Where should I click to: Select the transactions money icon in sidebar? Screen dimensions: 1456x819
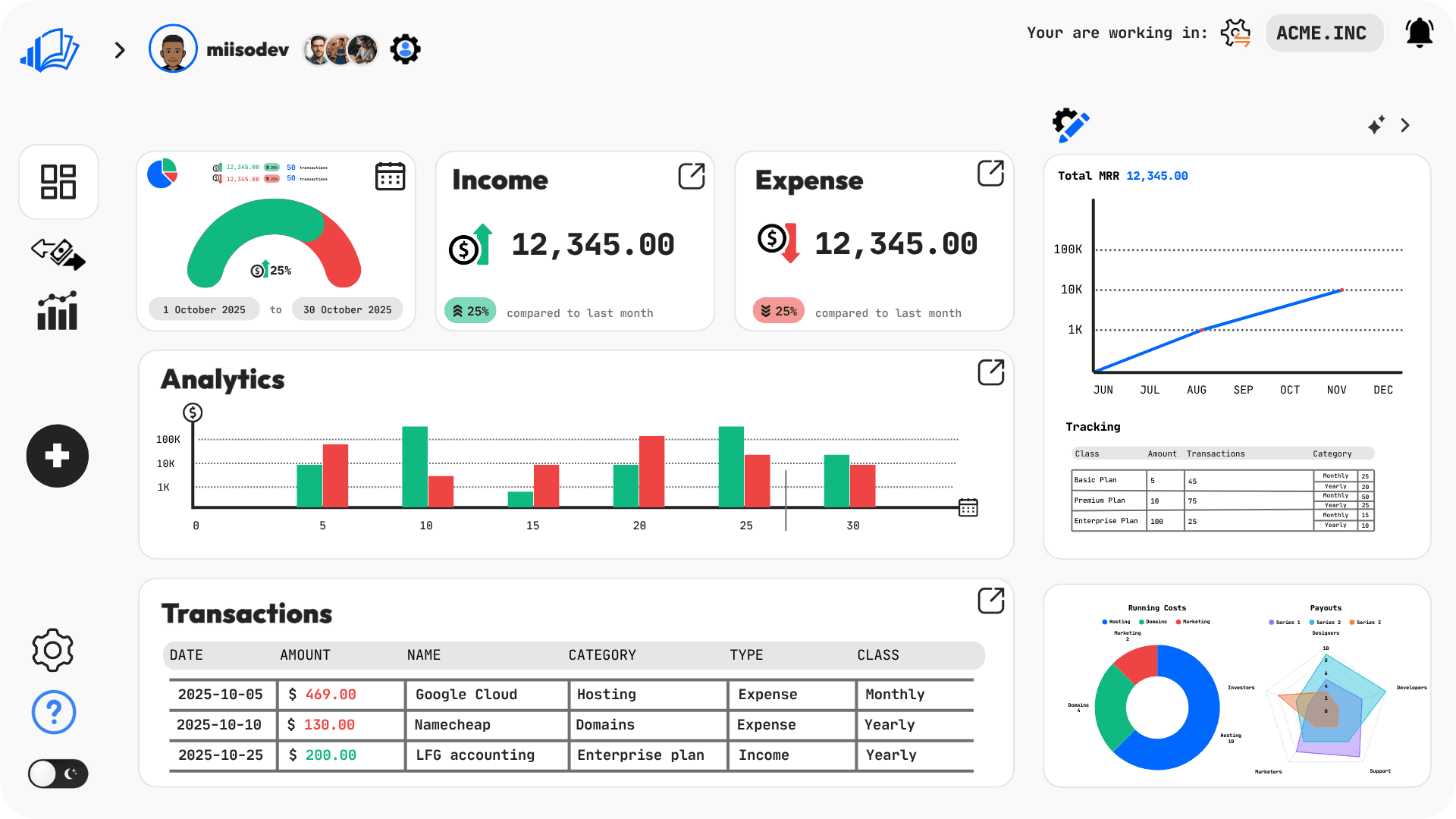pyautogui.click(x=58, y=255)
